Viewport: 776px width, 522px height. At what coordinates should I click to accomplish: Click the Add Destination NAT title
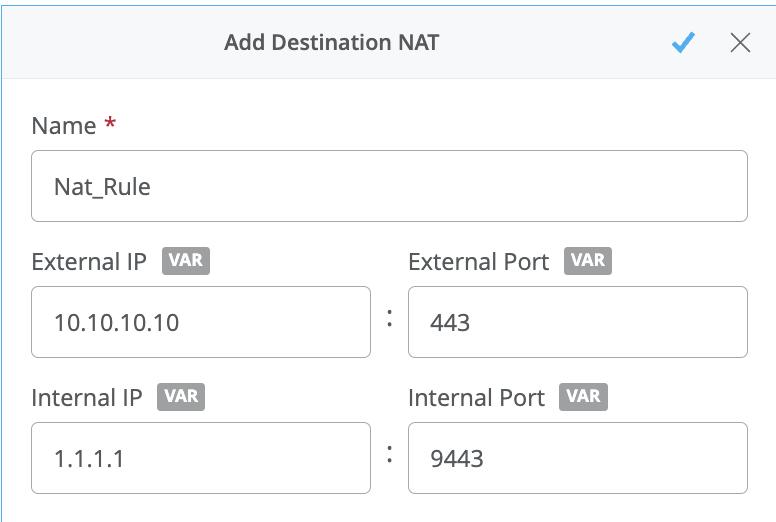(x=331, y=42)
